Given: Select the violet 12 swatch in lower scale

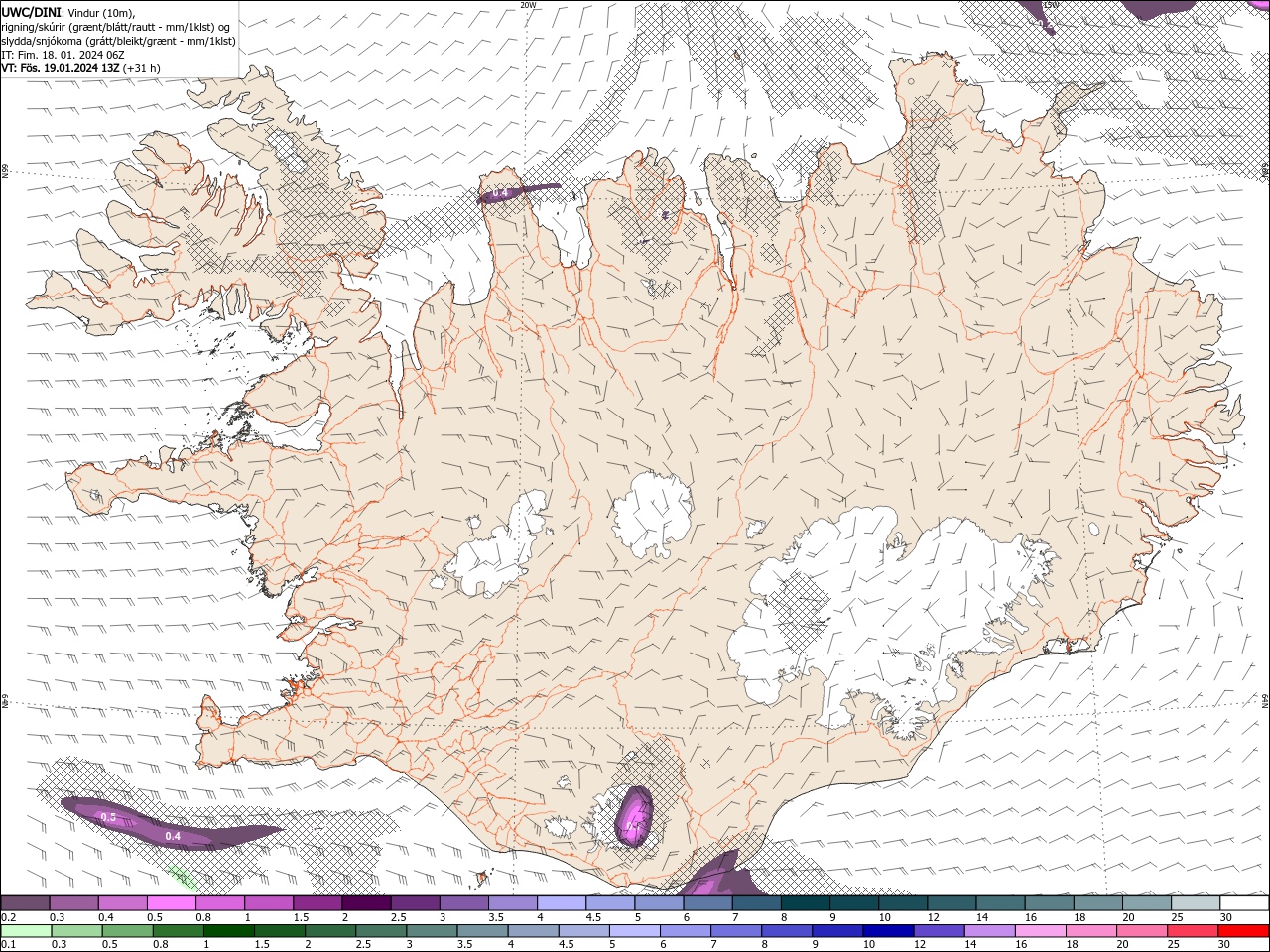Looking at the screenshot, I should pyautogui.click(x=939, y=931).
